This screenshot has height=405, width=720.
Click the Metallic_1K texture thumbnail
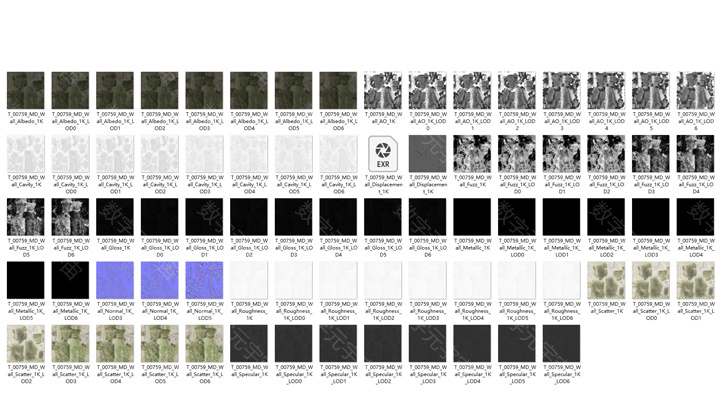[x=474, y=216]
